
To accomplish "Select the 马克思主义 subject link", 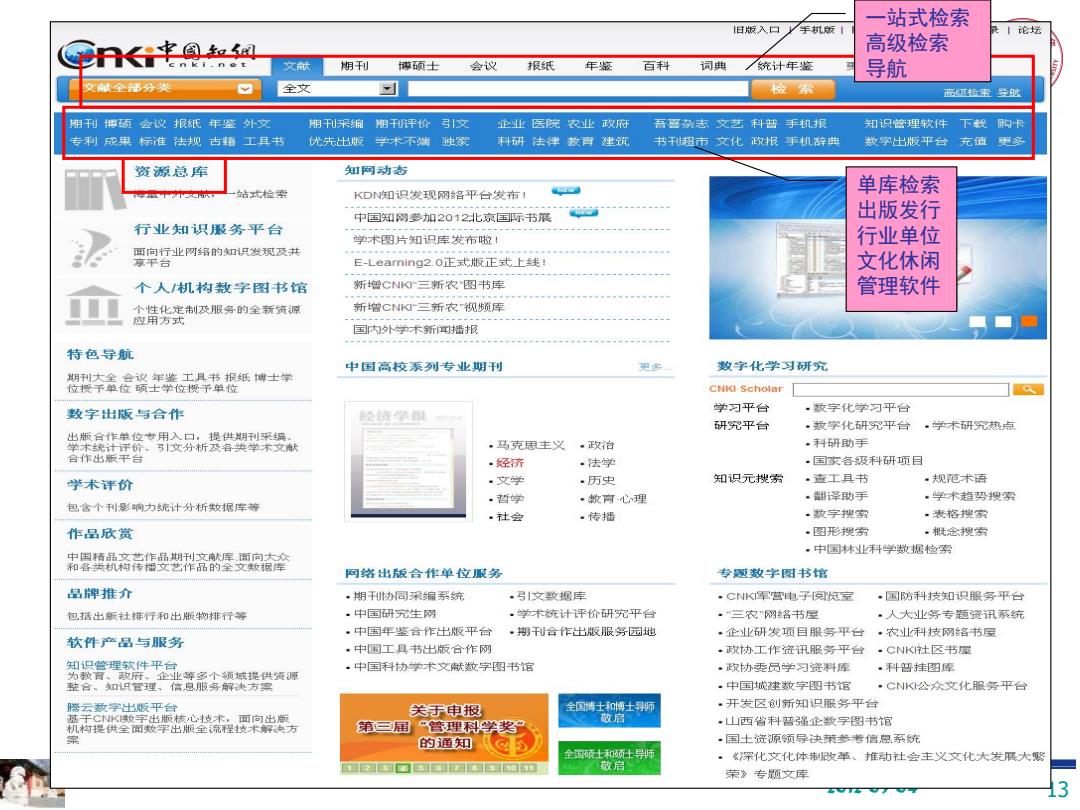I will (x=531, y=446).
